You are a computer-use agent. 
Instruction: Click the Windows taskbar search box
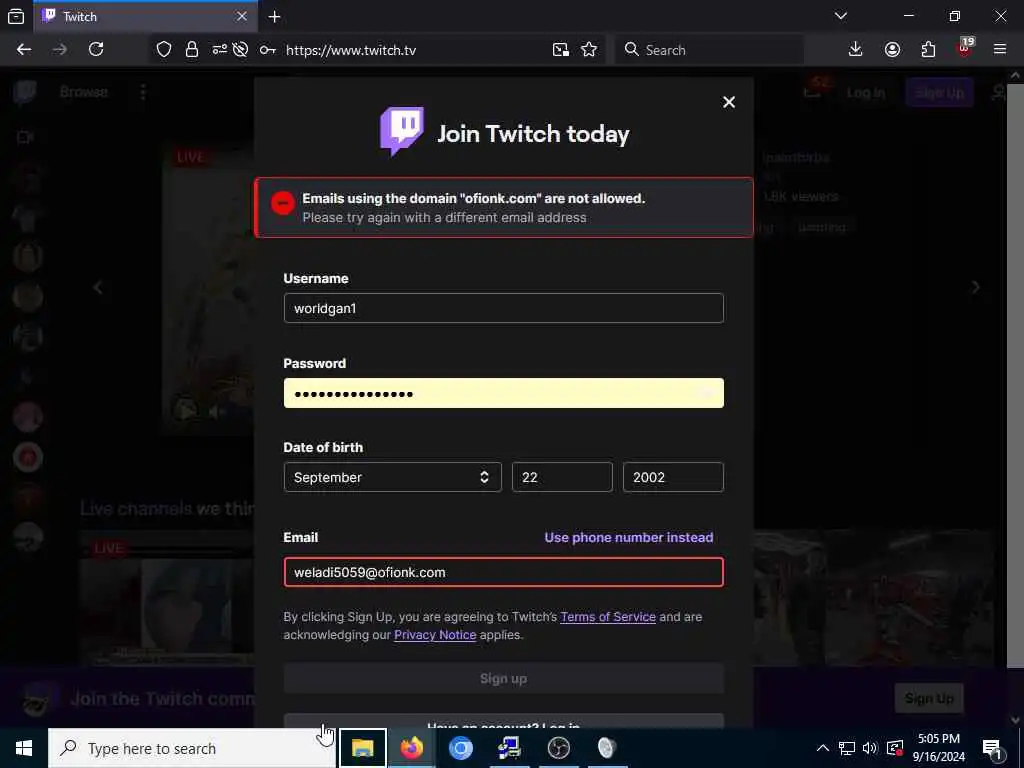[192, 748]
